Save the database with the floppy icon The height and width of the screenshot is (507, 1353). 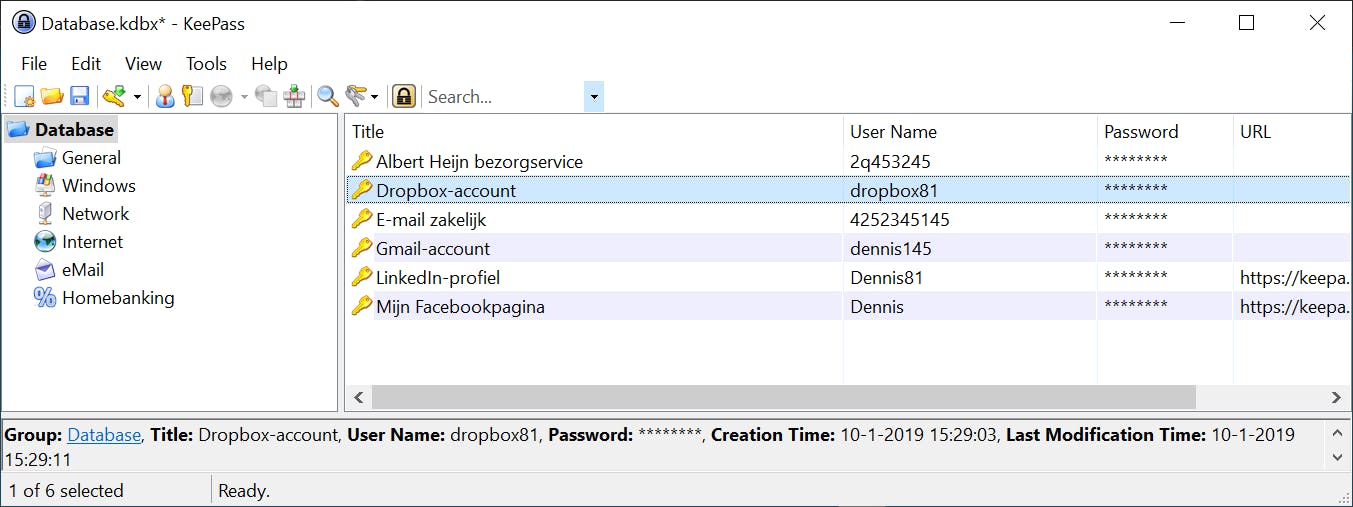coord(80,96)
